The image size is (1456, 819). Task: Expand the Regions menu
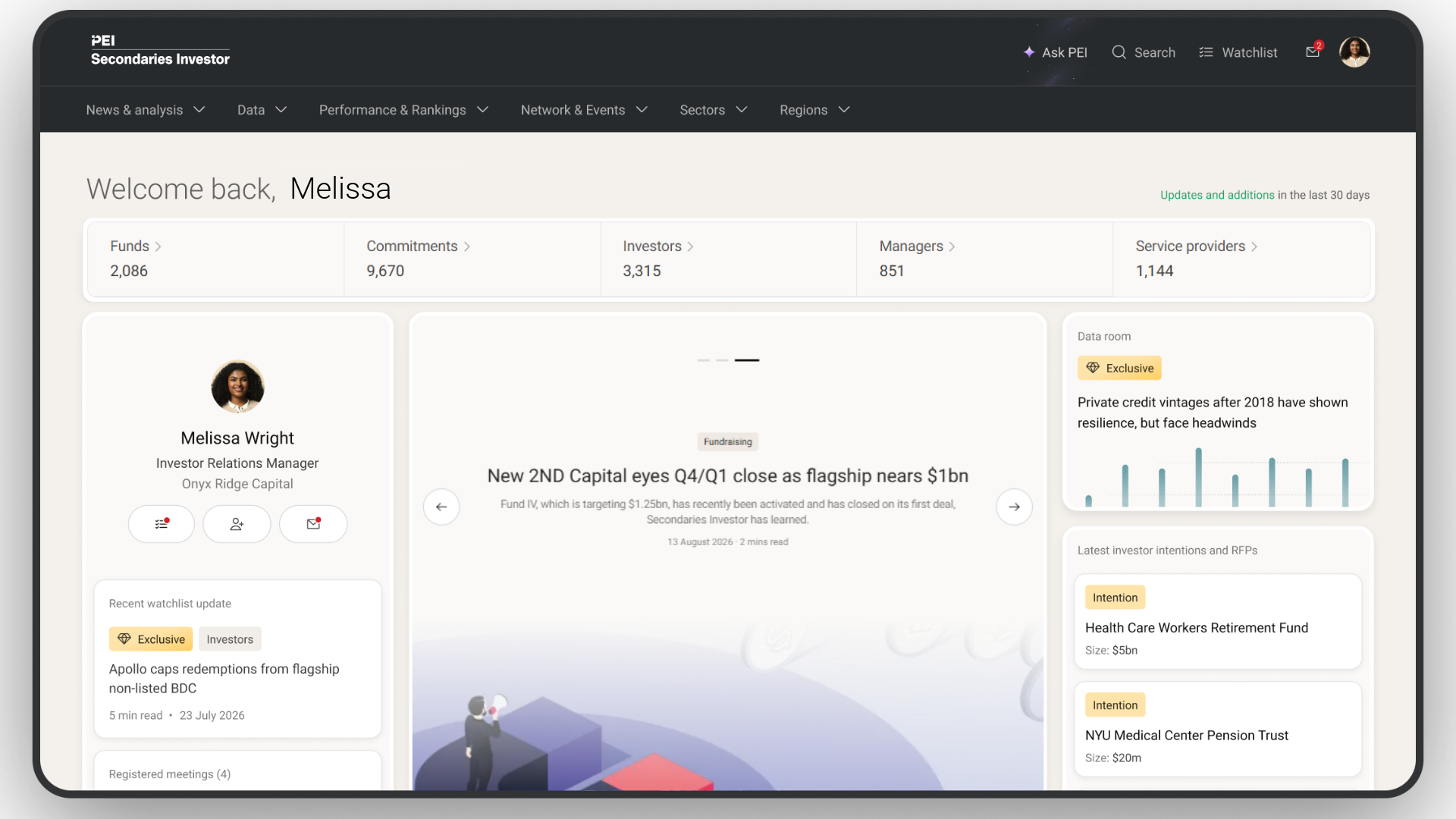point(815,110)
